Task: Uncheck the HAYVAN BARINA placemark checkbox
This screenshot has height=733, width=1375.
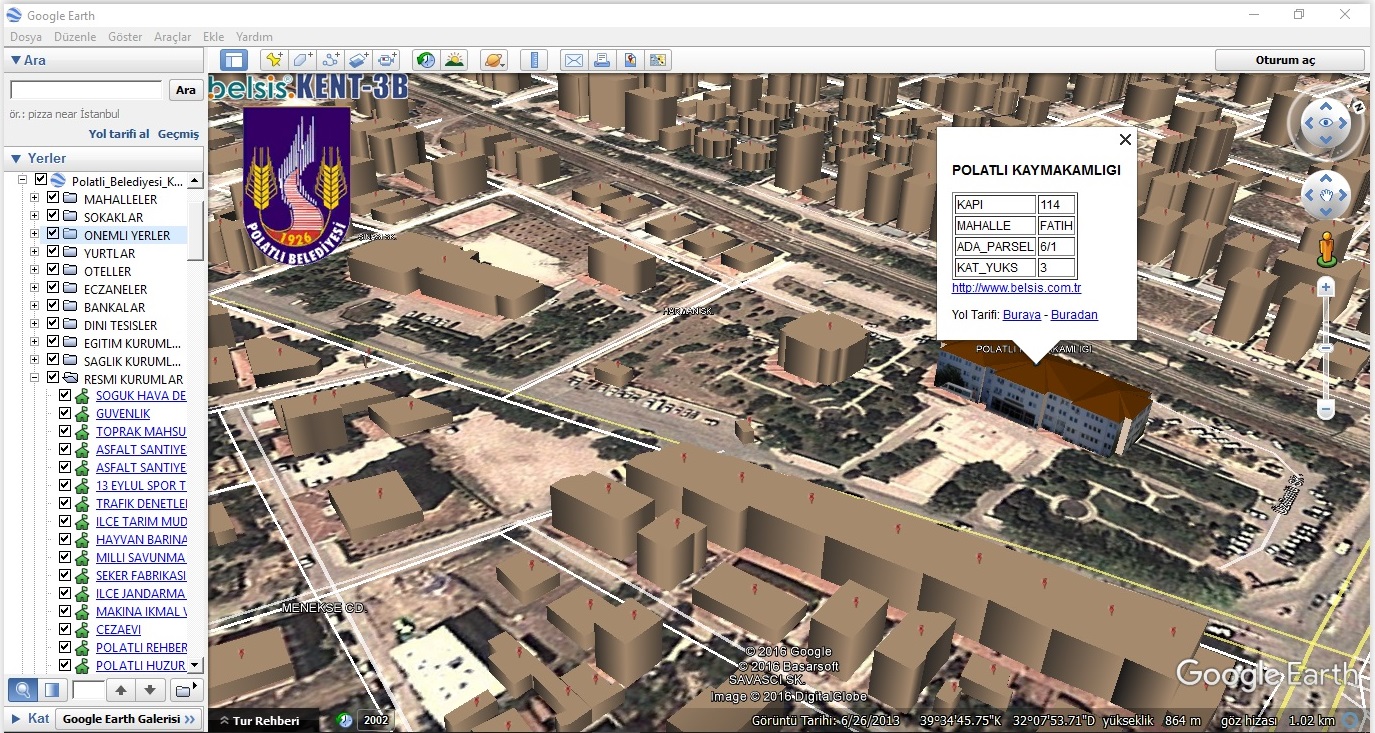Action: click(x=65, y=539)
